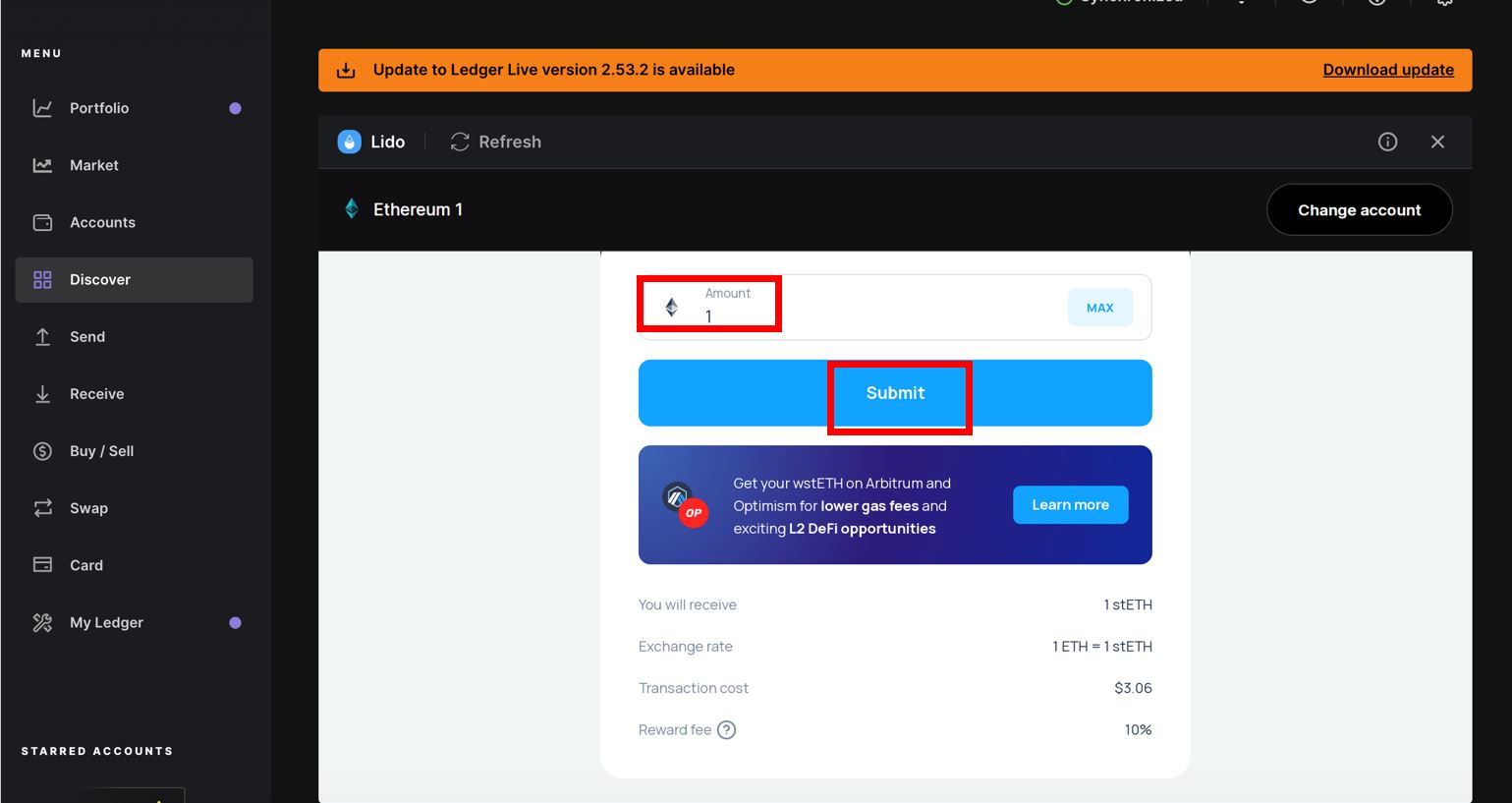This screenshot has width=1512, height=803.
Task: Close the Lido app panel
Action: pyautogui.click(x=1437, y=142)
